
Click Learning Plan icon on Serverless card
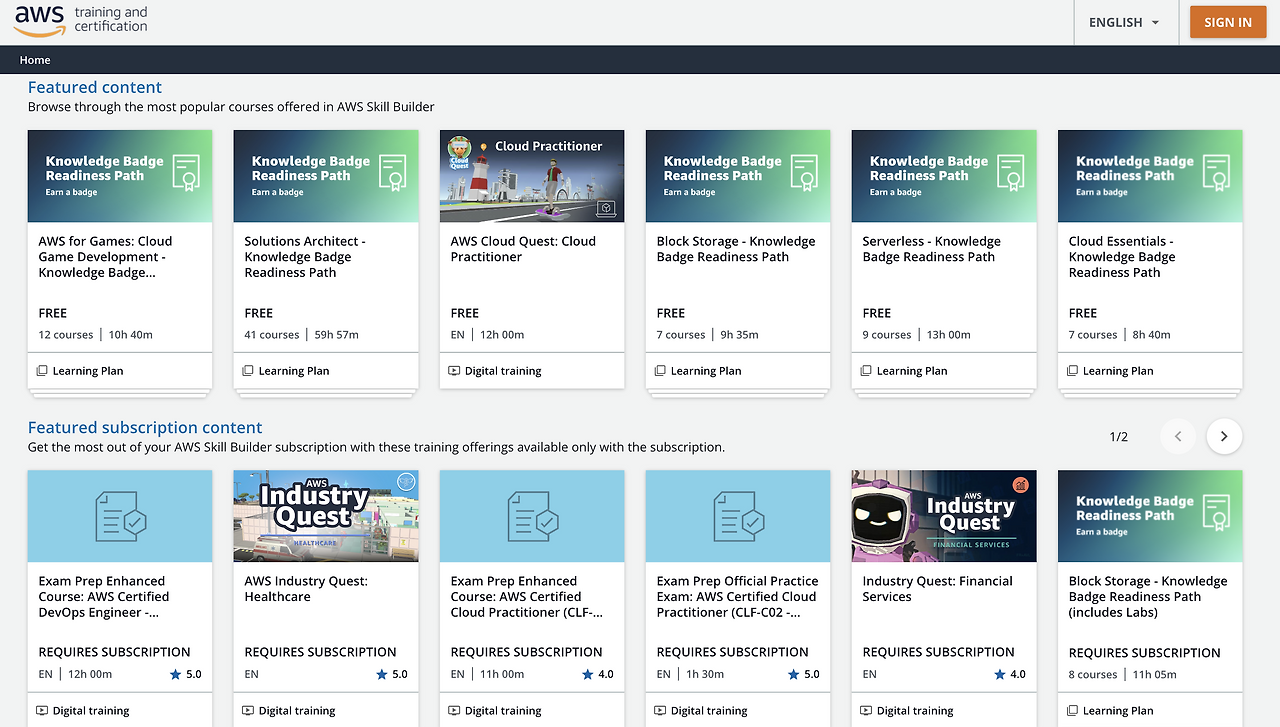pyautogui.click(x=866, y=371)
